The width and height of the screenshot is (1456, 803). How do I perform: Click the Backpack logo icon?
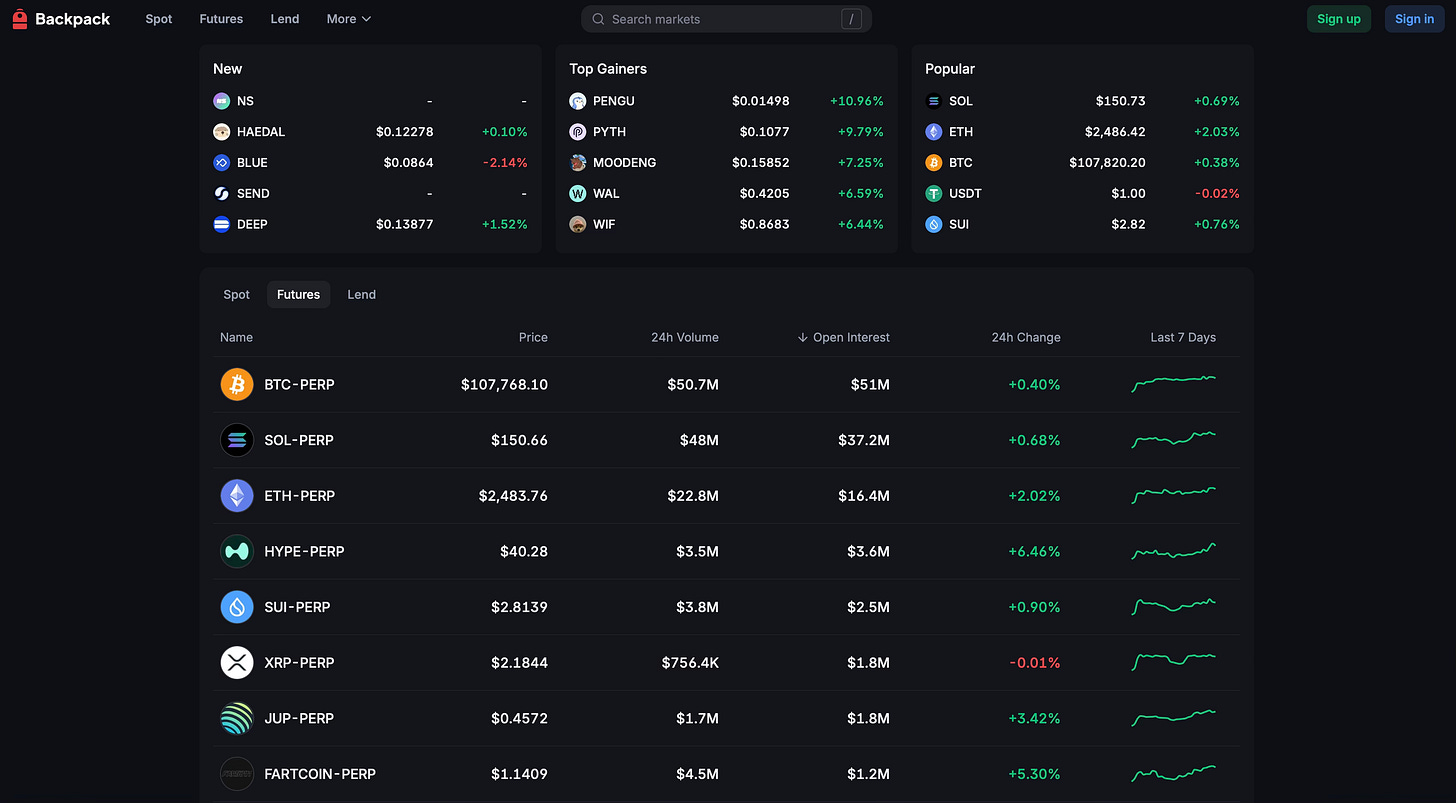click(20, 19)
